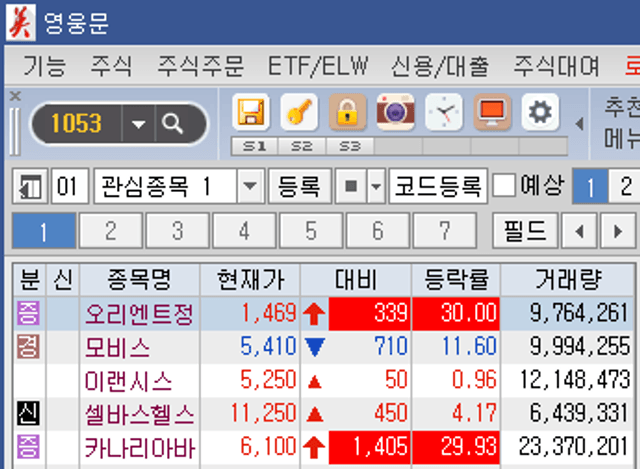This screenshot has width=640, height=469.
Task: Click the 필드 button
Action: click(525, 231)
